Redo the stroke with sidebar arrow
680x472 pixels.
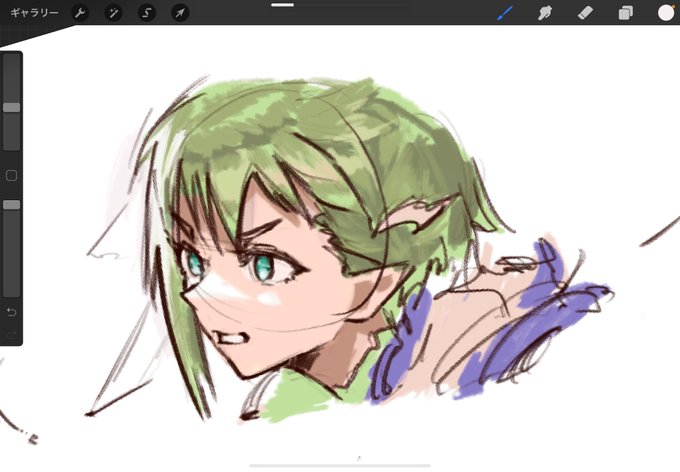click(12, 334)
